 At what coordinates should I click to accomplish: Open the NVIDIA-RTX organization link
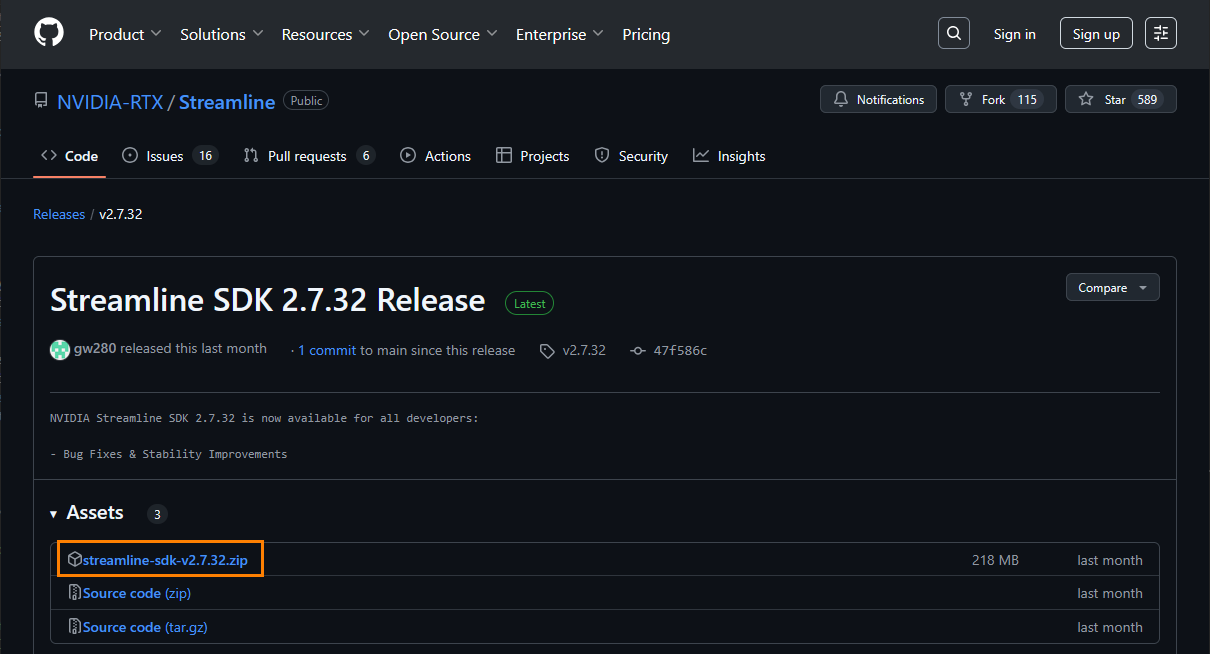110,102
